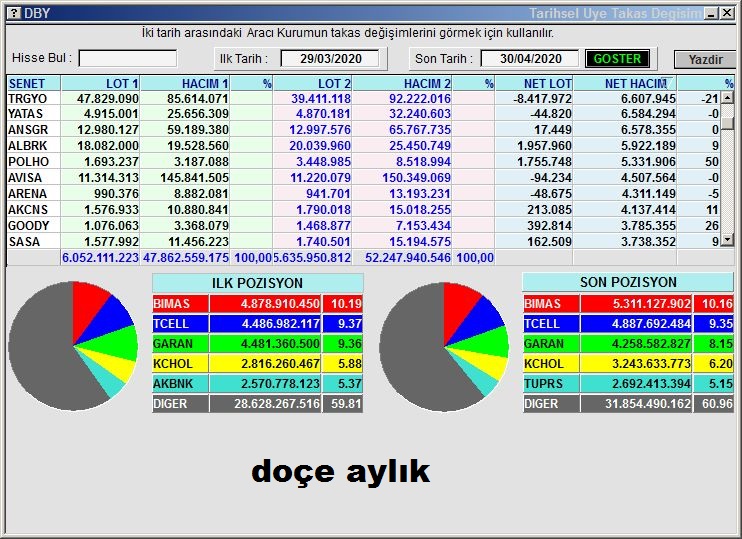
Task: Click green GARAN swatch in SON POZISYON
Action: point(551,344)
